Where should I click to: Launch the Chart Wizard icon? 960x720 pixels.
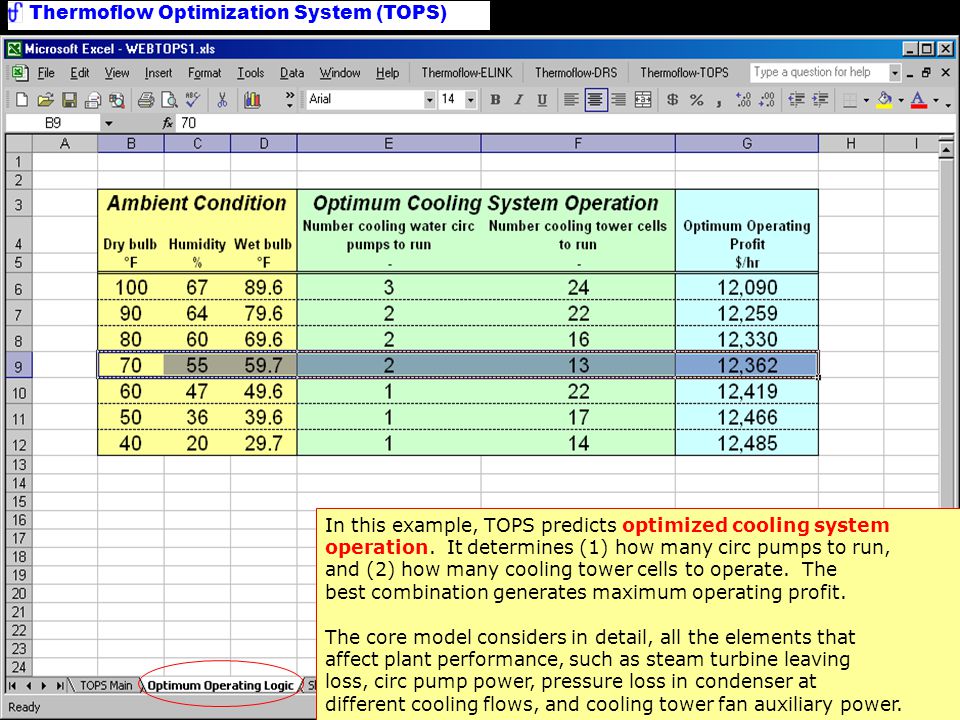click(x=252, y=100)
